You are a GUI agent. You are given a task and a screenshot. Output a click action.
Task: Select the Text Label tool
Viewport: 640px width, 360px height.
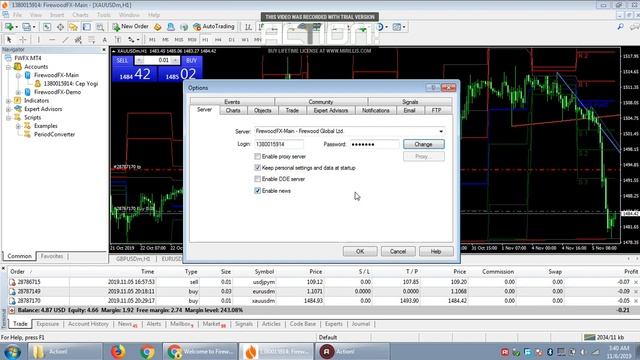[x=118, y=40]
